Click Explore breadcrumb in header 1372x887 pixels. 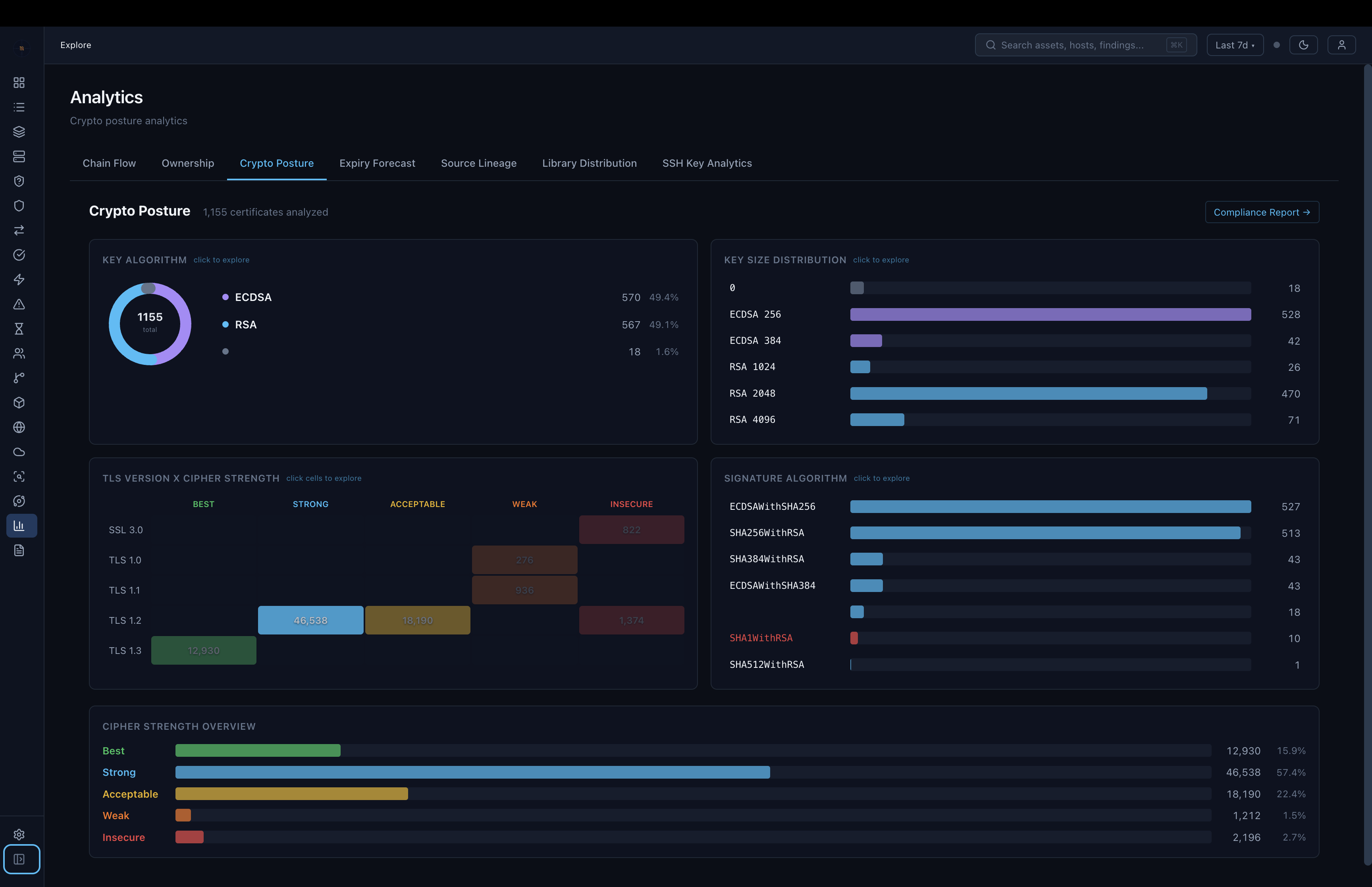point(75,45)
